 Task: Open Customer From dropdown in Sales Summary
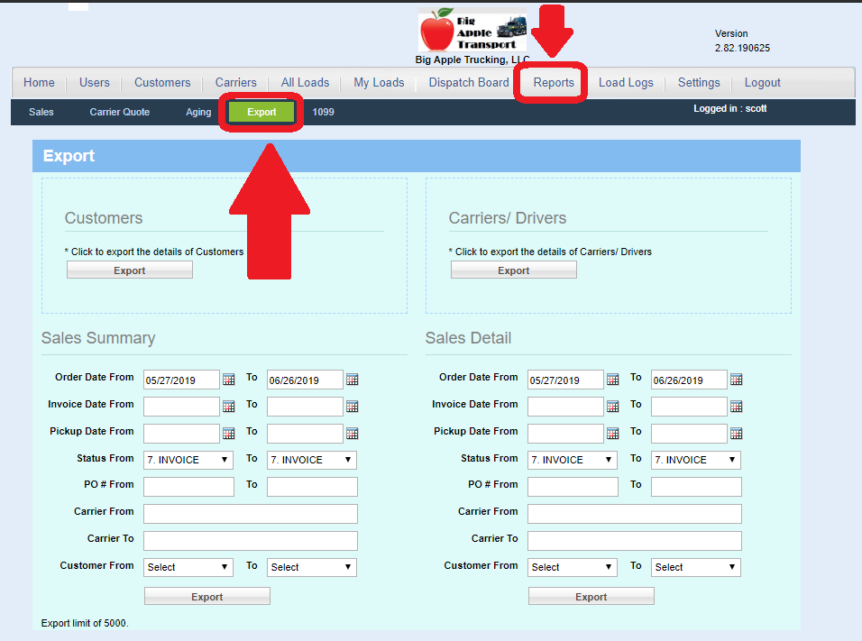(x=187, y=566)
